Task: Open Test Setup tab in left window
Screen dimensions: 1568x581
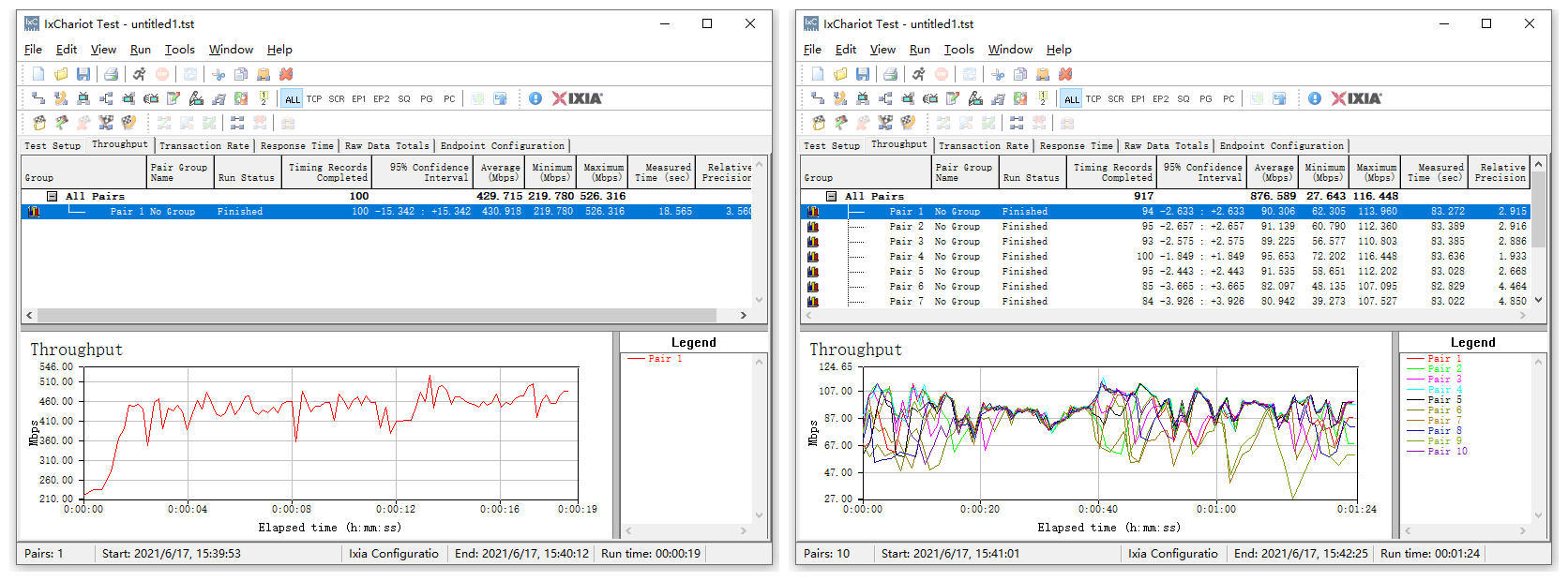Action: click(53, 146)
